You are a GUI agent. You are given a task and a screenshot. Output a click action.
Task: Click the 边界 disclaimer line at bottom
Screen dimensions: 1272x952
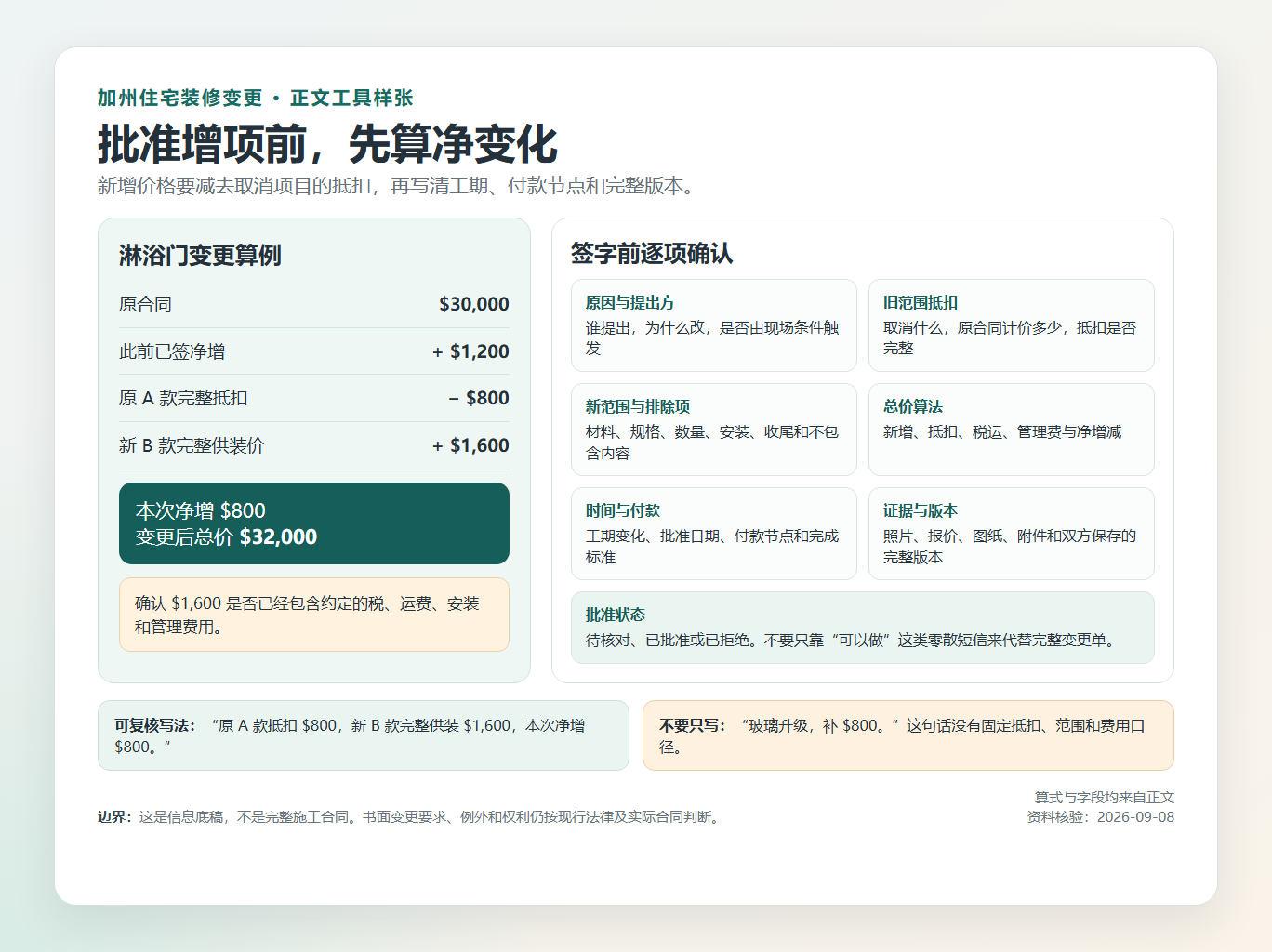(410, 817)
